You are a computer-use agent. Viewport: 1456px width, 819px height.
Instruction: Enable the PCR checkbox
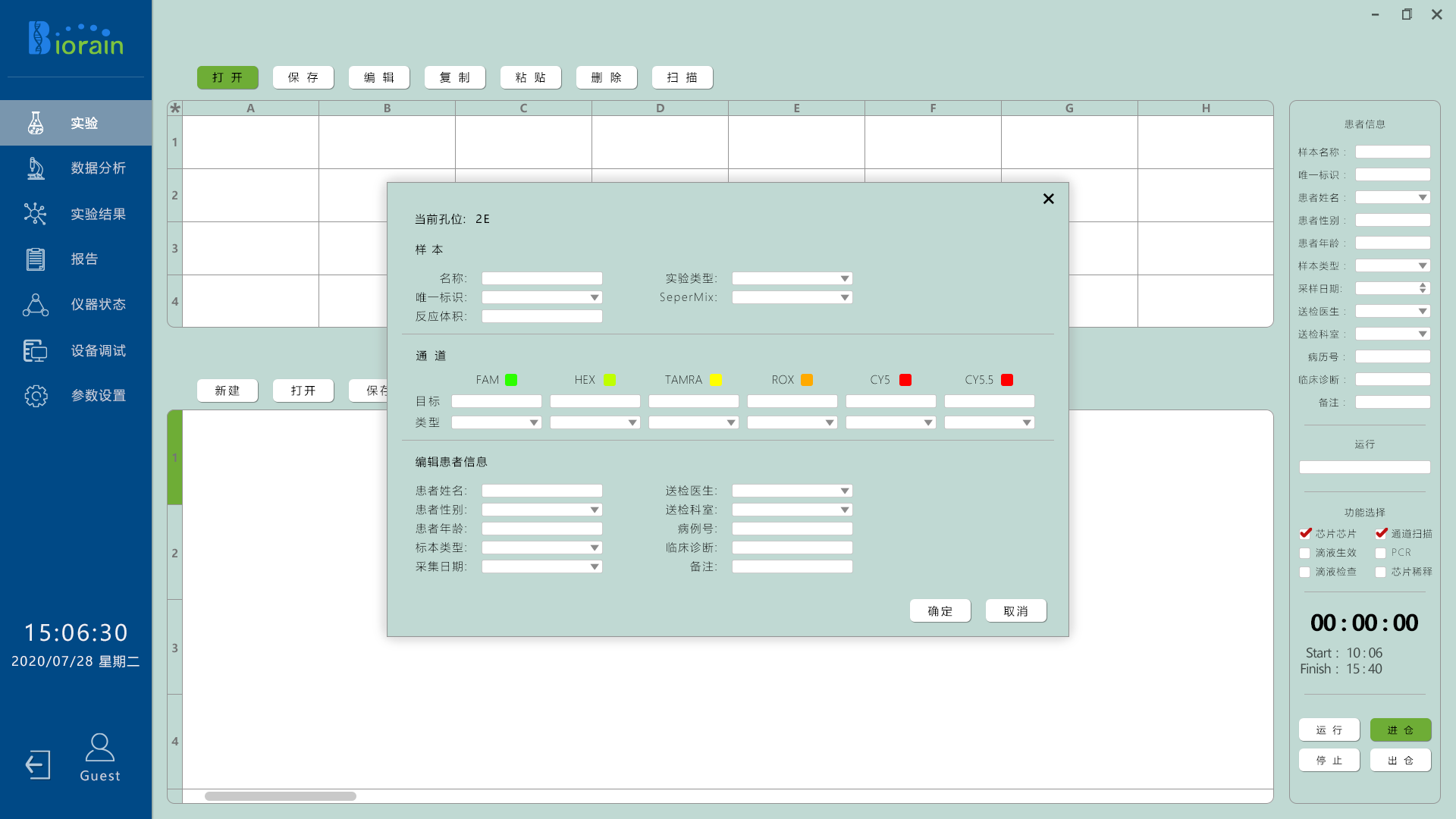pyautogui.click(x=1381, y=553)
